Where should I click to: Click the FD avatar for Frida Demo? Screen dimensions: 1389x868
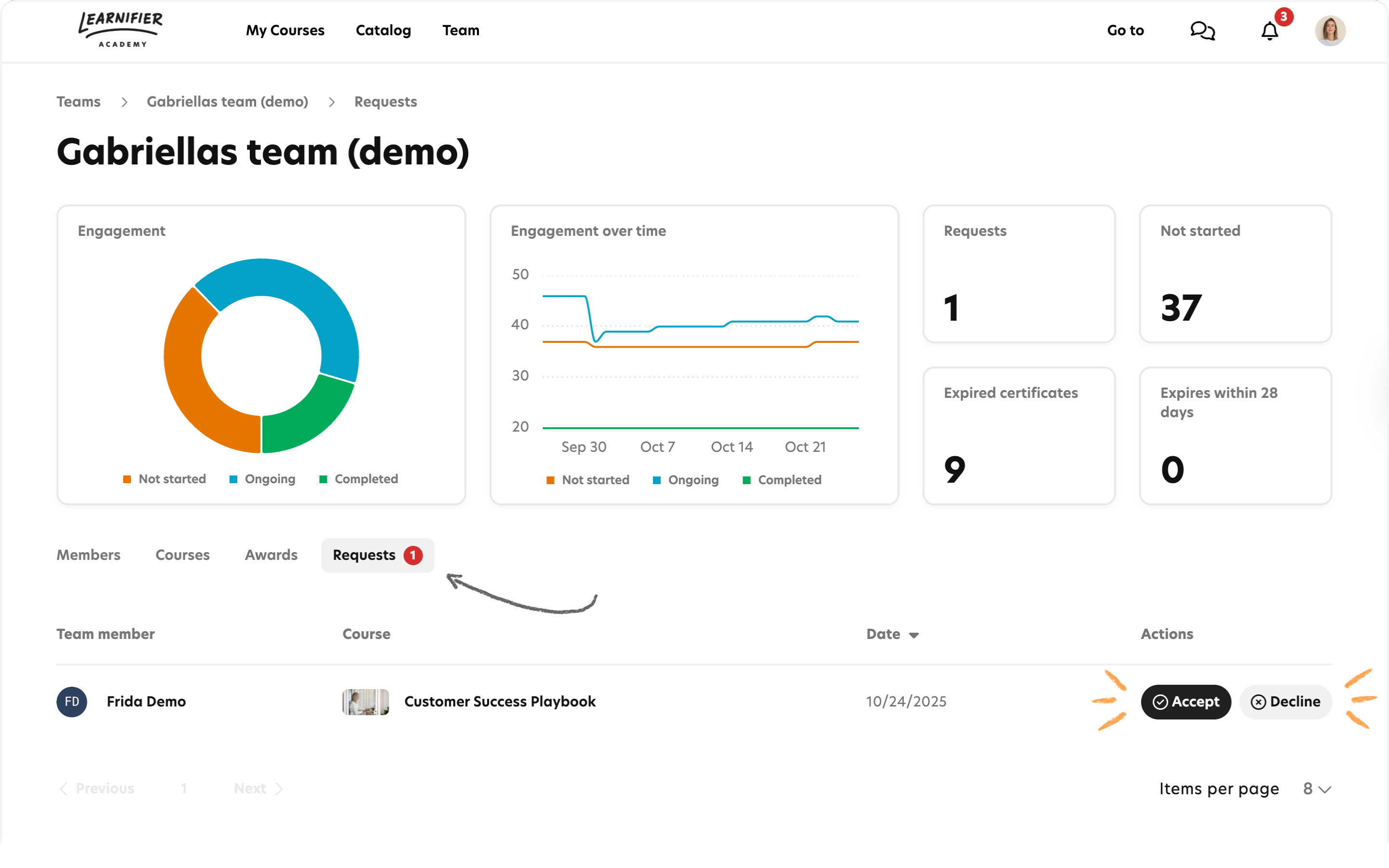coord(72,702)
